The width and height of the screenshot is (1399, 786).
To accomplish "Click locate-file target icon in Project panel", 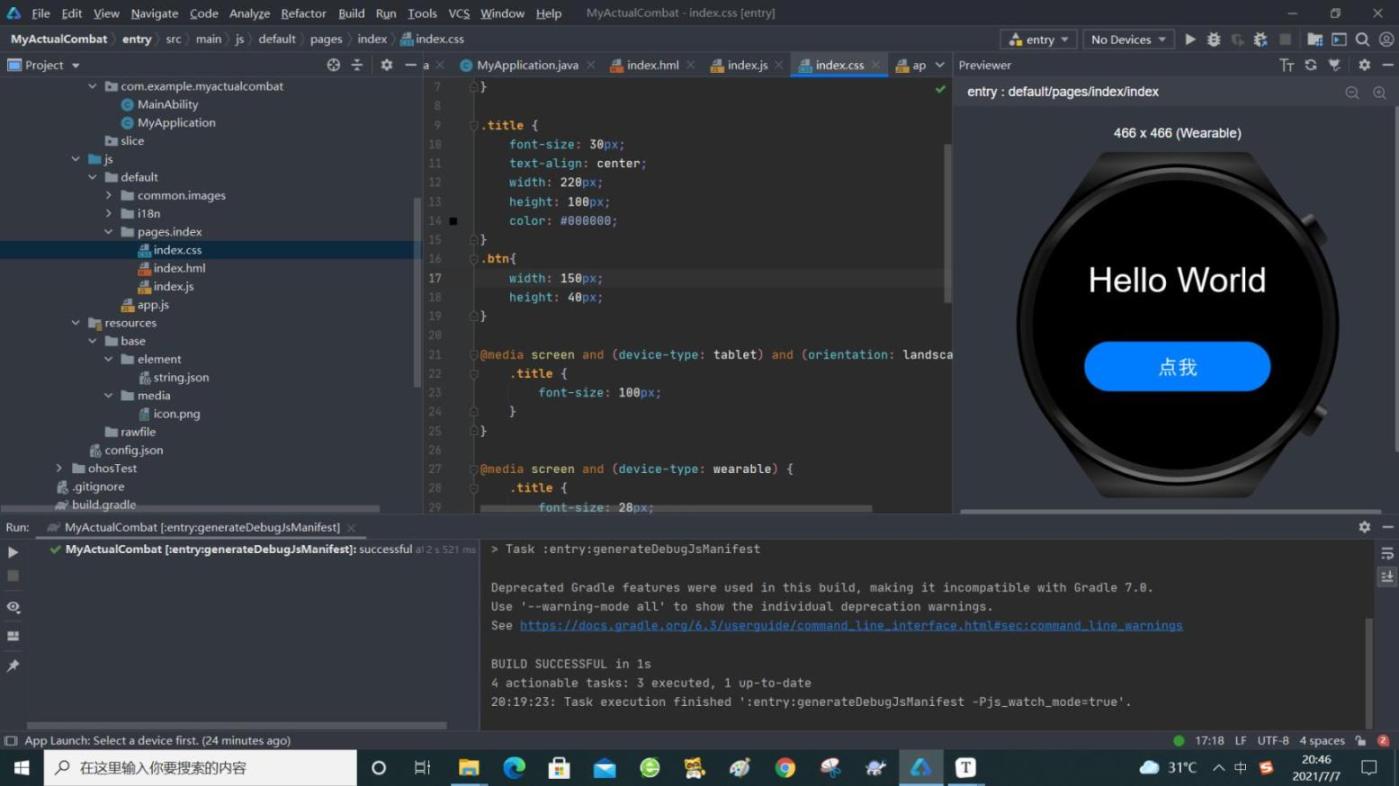I will [x=333, y=65].
